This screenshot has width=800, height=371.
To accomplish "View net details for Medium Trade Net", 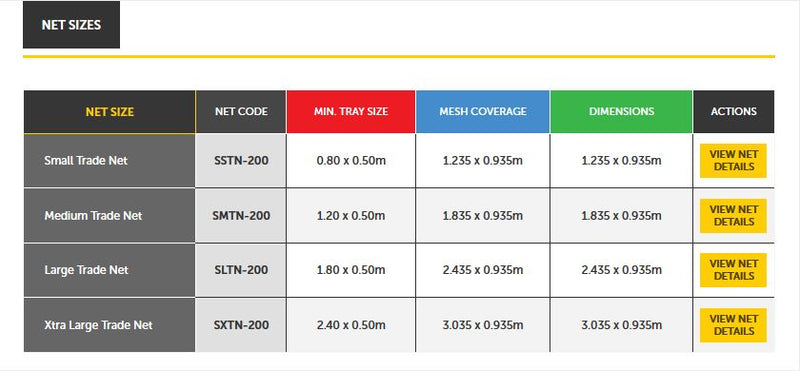I will pos(733,216).
